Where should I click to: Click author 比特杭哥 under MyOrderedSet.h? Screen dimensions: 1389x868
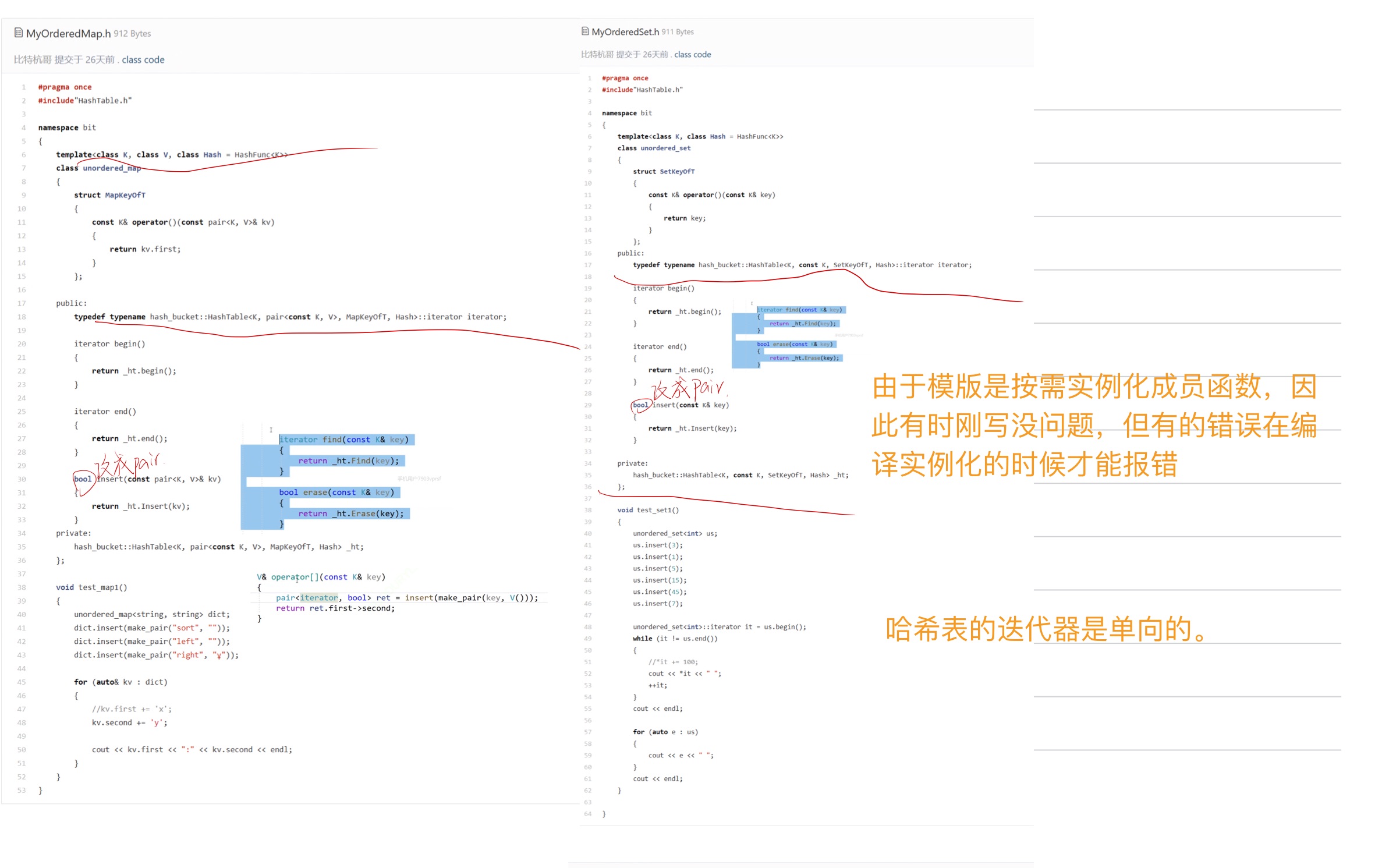[x=597, y=54]
